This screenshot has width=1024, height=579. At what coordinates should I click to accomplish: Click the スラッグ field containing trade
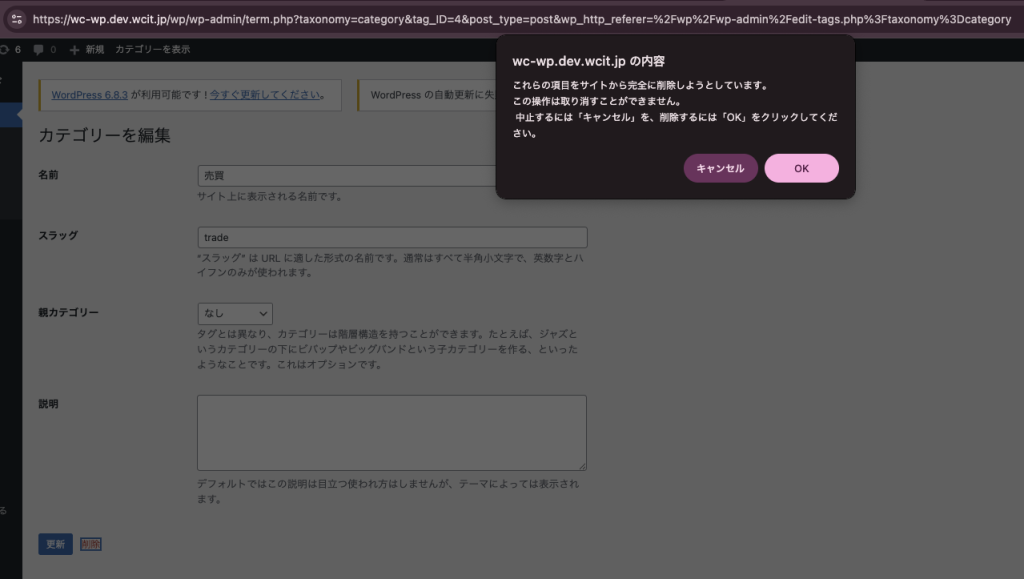click(x=392, y=238)
